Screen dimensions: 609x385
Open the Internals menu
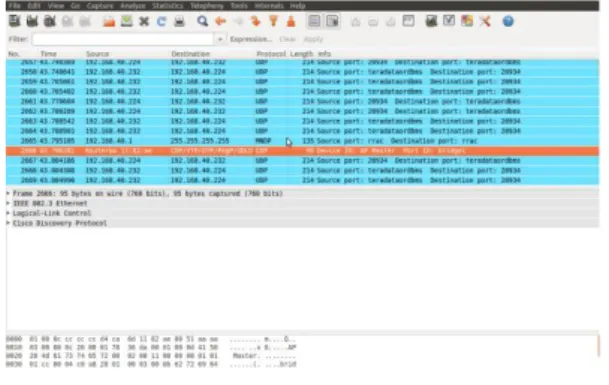269,5
